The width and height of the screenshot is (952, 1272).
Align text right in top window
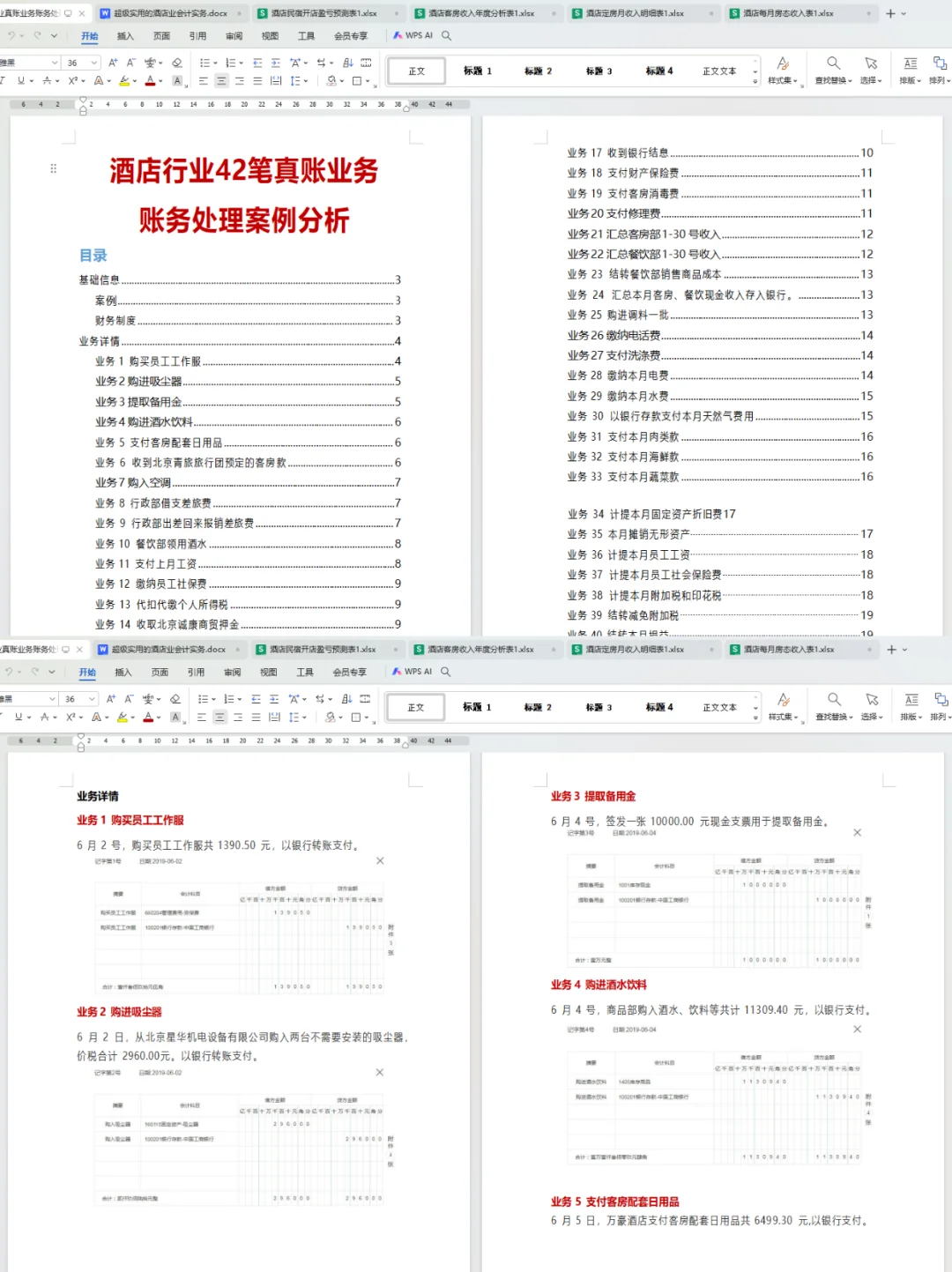pos(240,81)
